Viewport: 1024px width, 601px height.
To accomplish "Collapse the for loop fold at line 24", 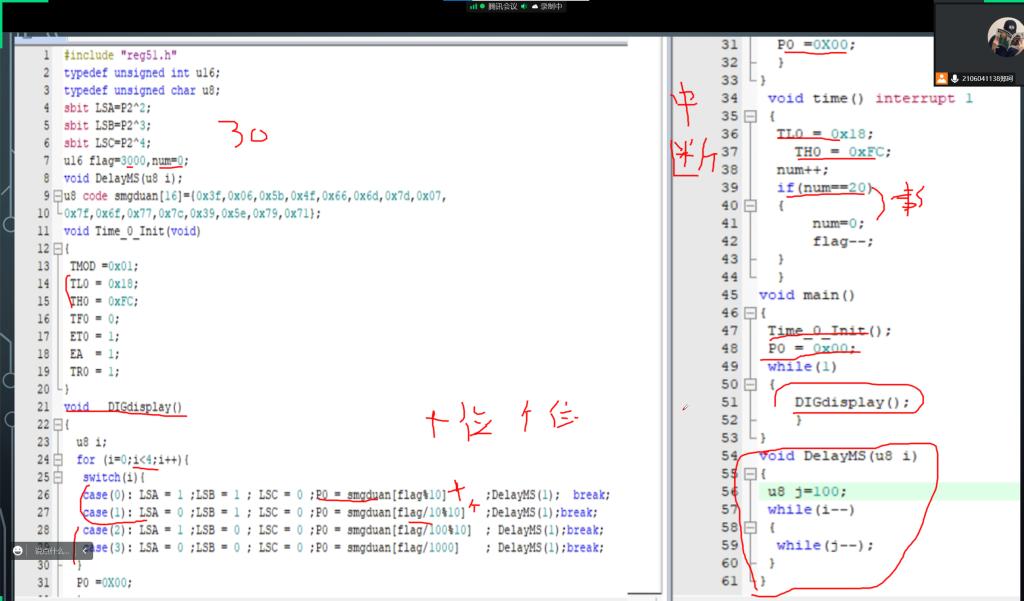I will coord(57,460).
